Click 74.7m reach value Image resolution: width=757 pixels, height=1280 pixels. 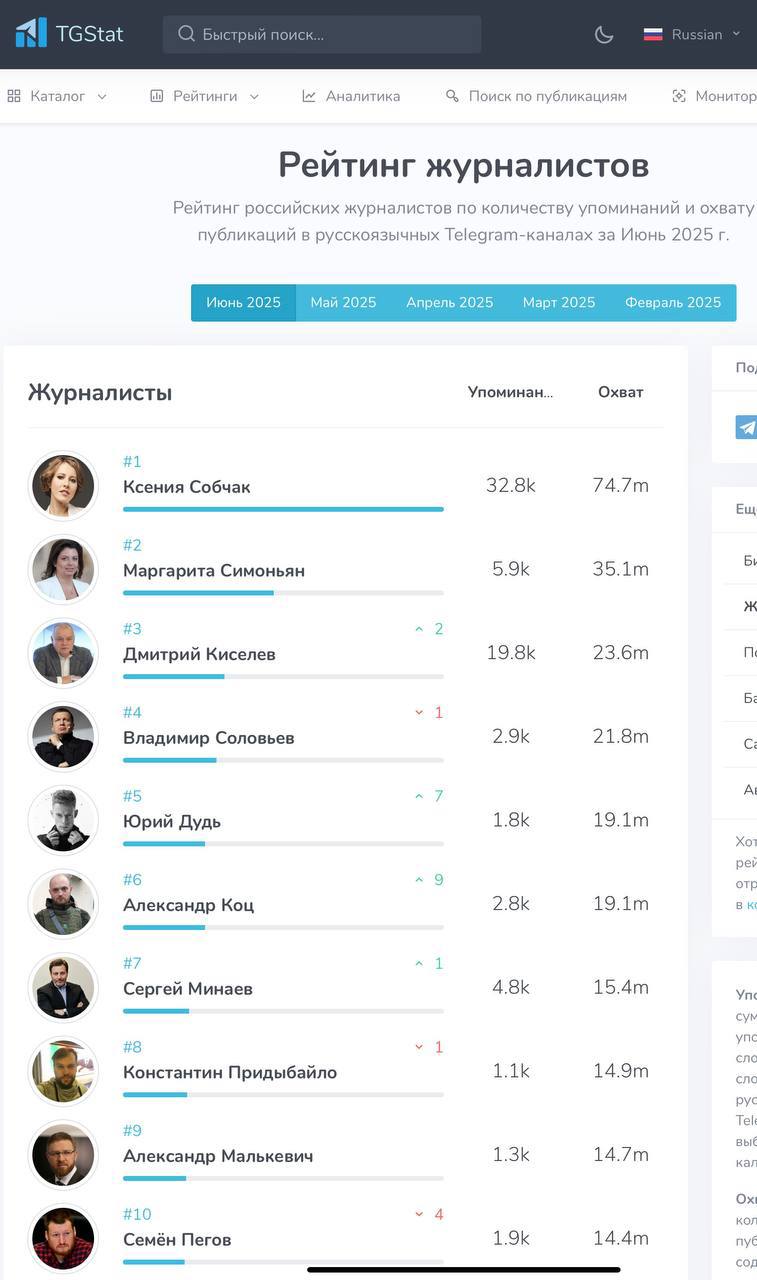(x=621, y=486)
